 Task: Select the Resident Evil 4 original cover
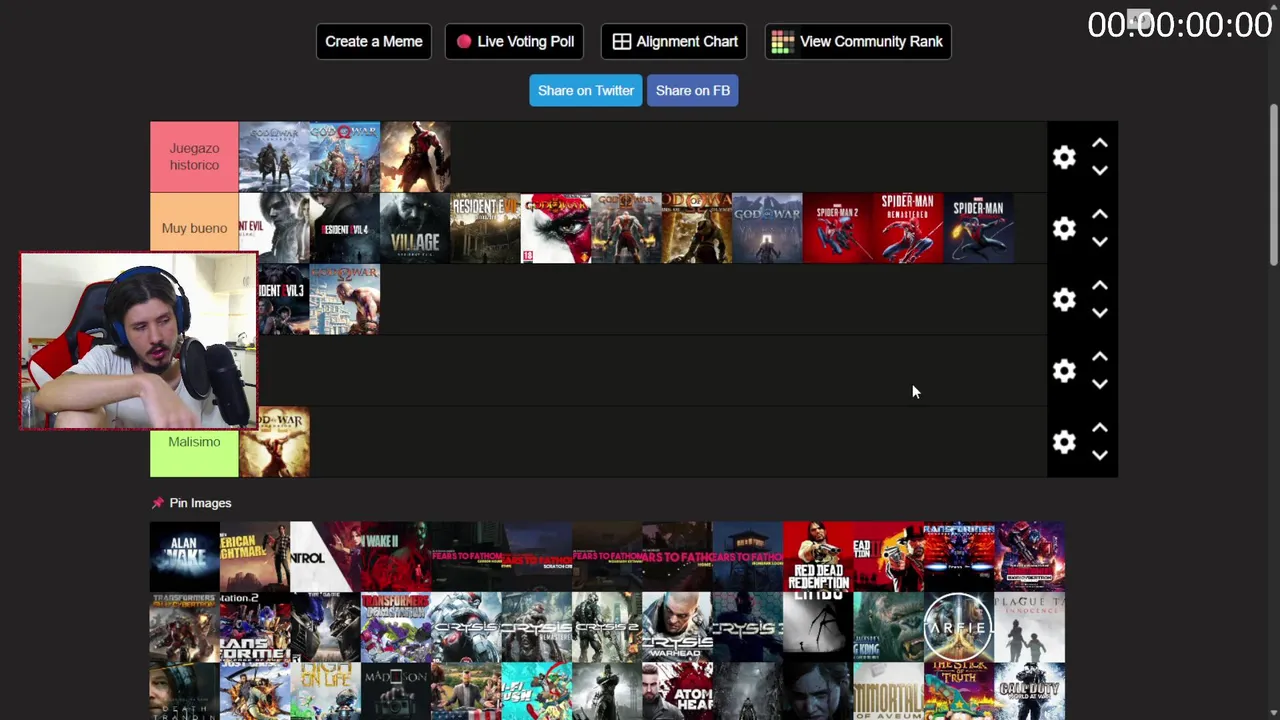pyautogui.click(x=345, y=228)
